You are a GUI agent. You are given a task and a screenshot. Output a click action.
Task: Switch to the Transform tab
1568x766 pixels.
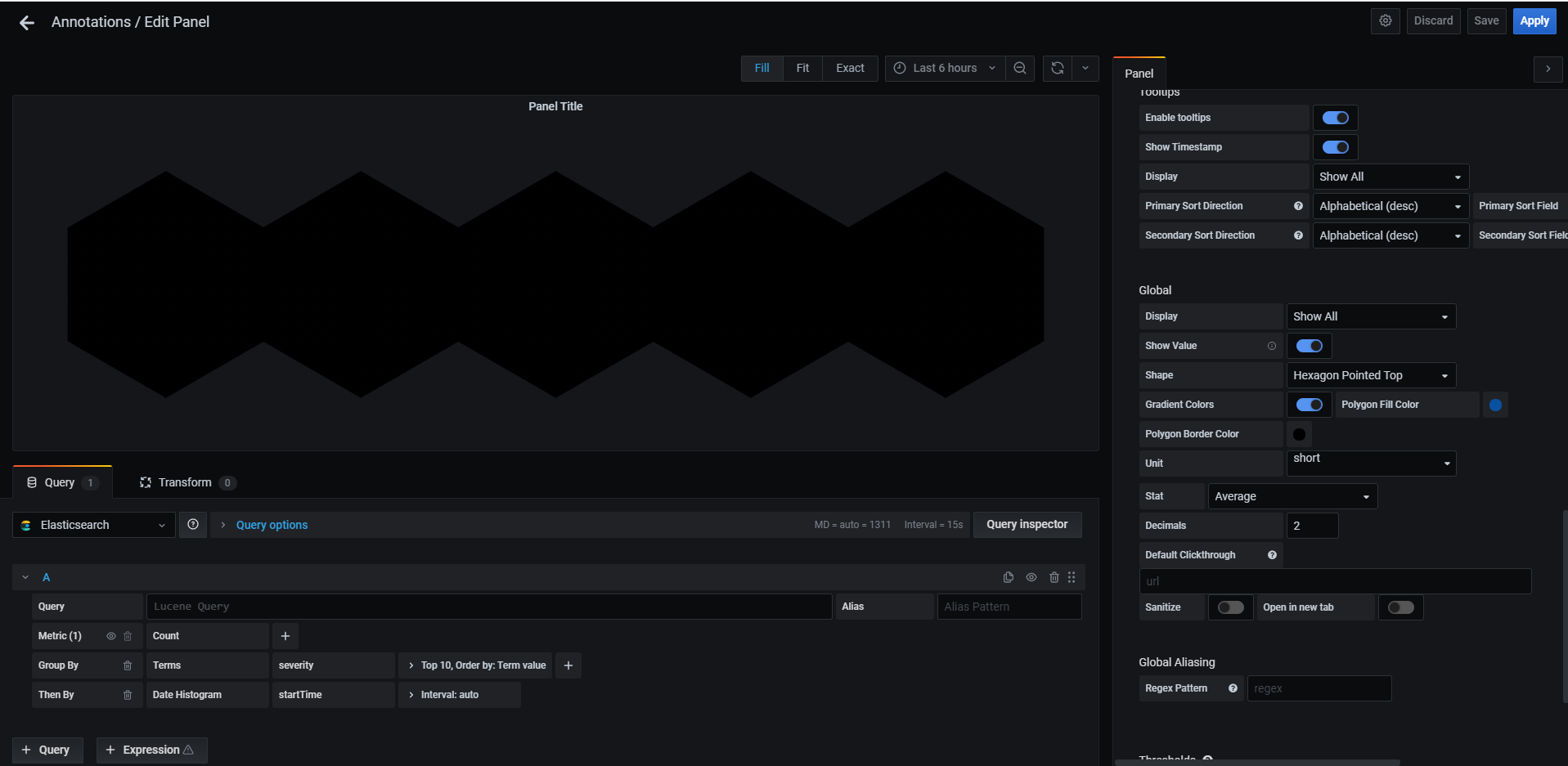pyautogui.click(x=185, y=482)
